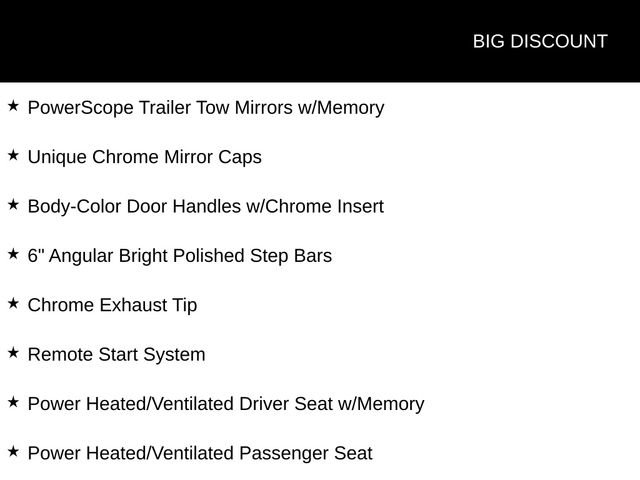Select the Chrome Exhaust Tip feature line
The height and width of the screenshot is (480, 640).
pyautogui.click(x=112, y=306)
